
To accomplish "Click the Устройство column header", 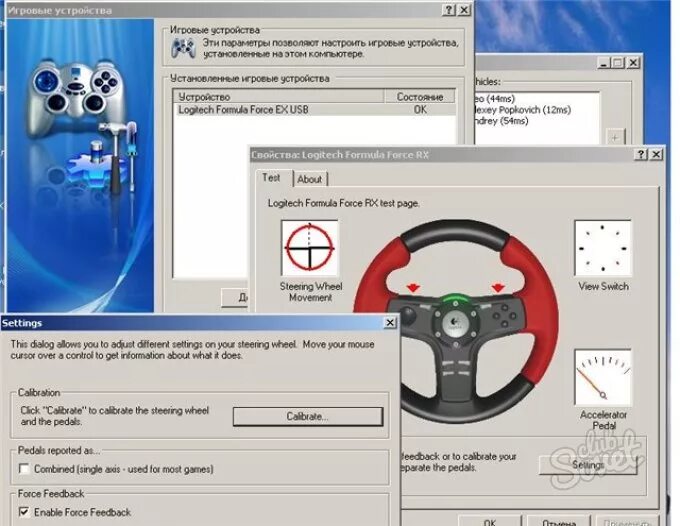I will [x=278, y=97].
